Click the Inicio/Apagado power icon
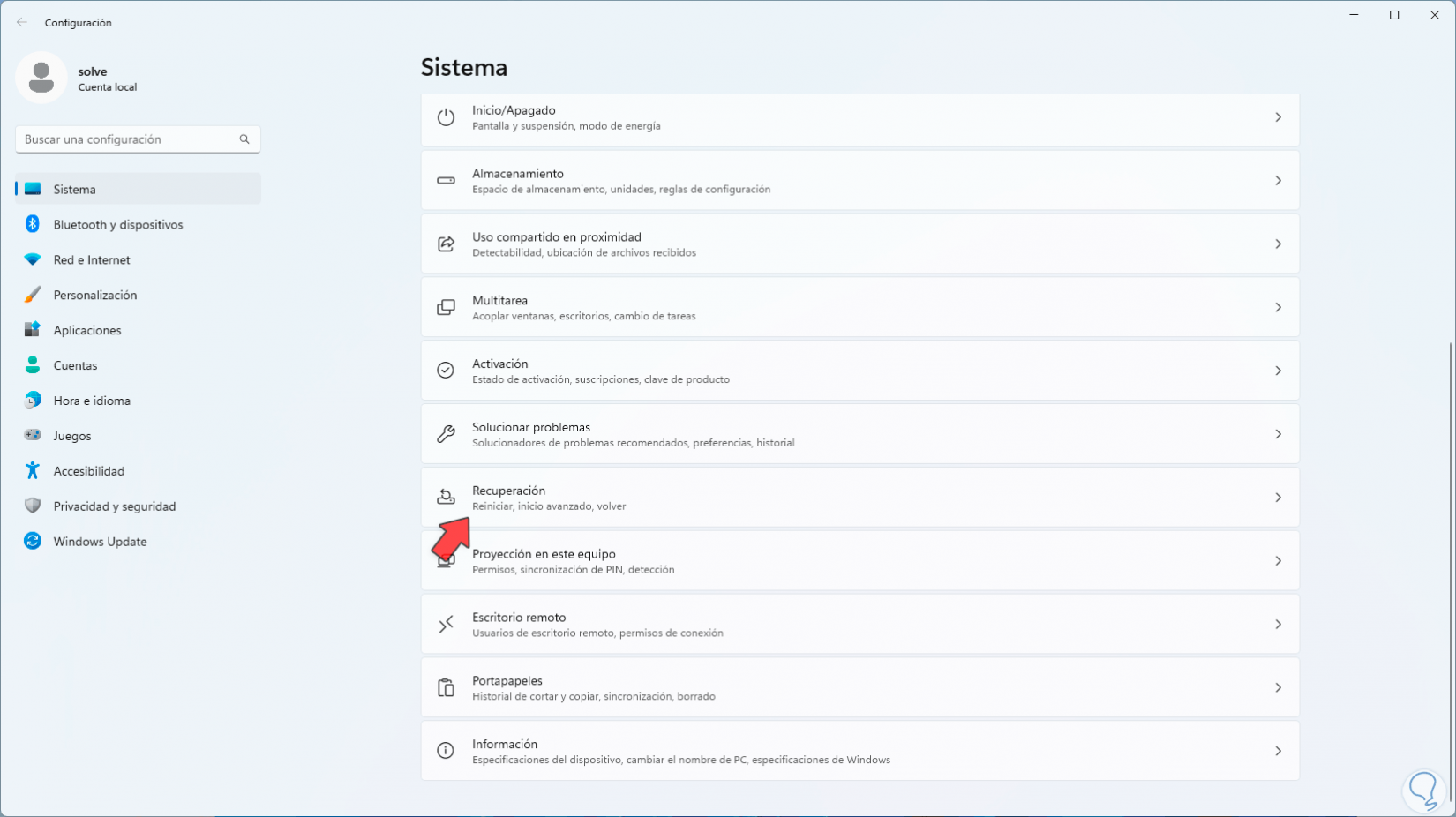 446,117
